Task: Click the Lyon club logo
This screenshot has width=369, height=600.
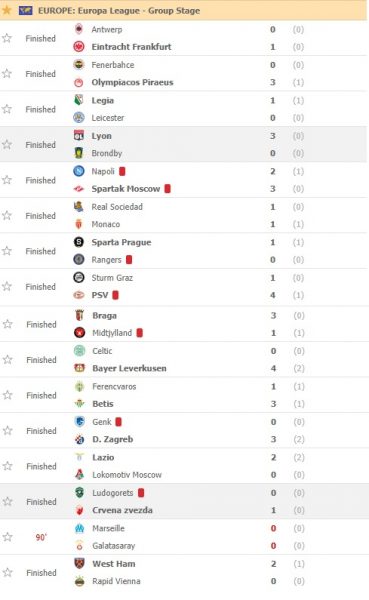Action: click(x=79, y=135)
